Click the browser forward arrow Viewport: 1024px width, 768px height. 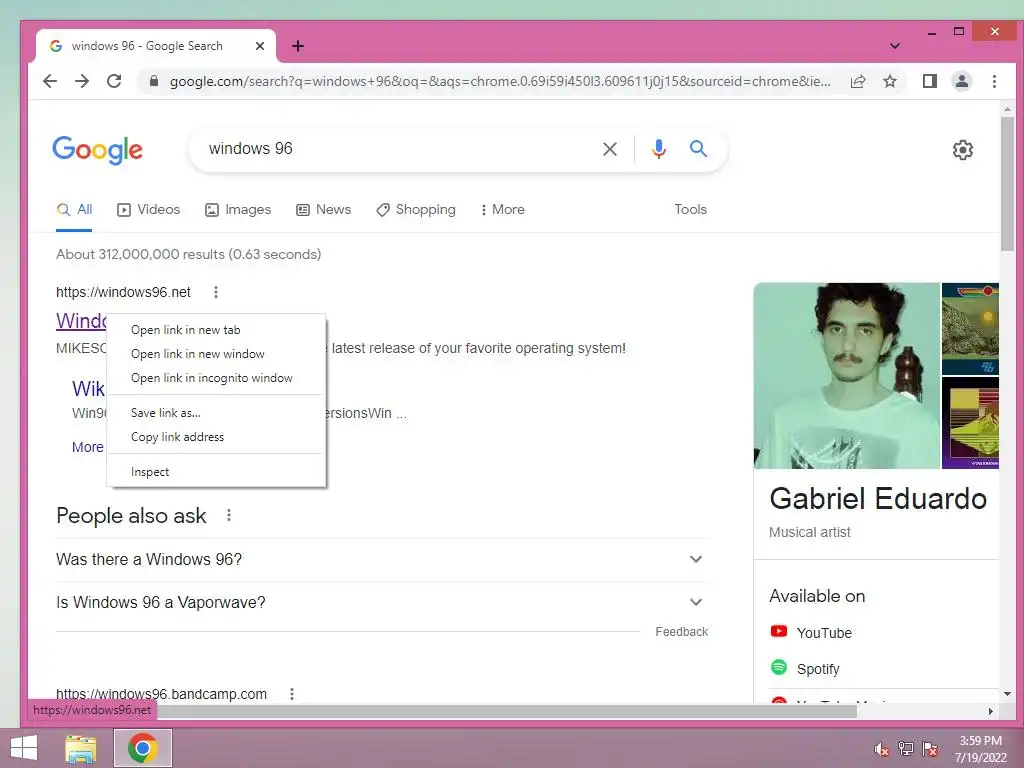point(82,81)
